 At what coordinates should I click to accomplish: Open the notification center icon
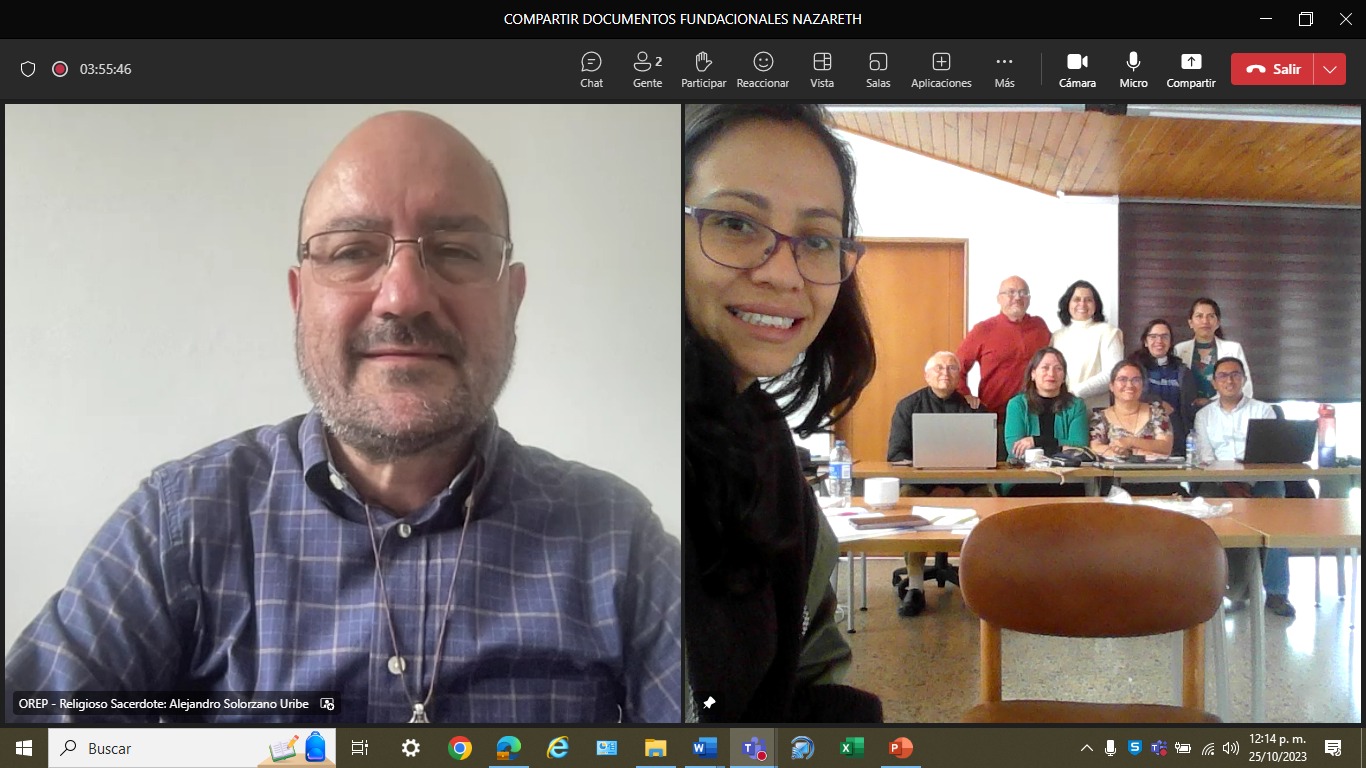1333,748
